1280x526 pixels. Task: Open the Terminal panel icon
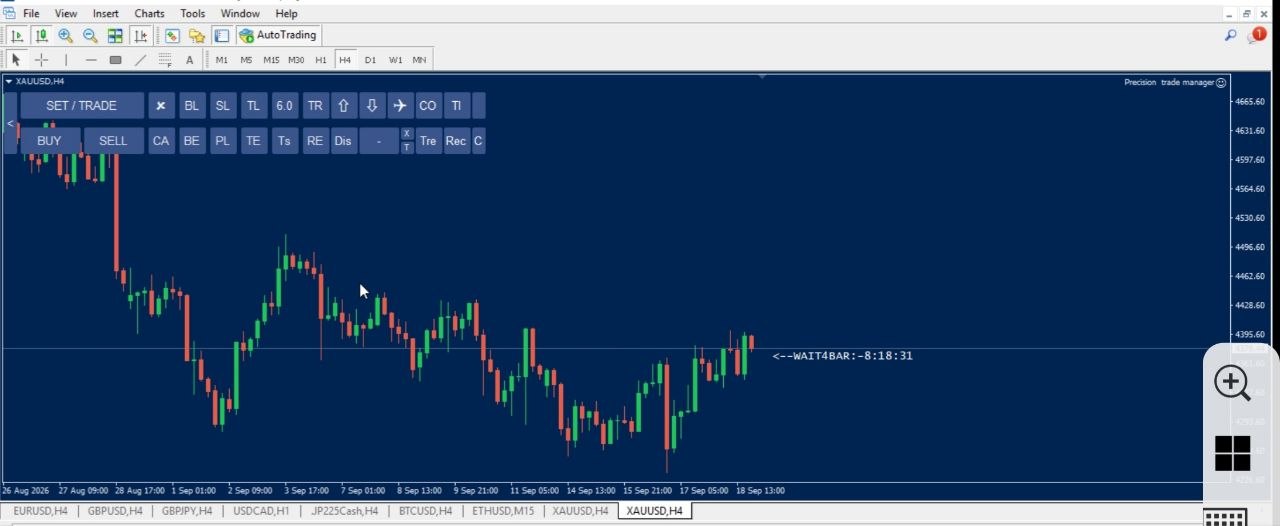221,35
